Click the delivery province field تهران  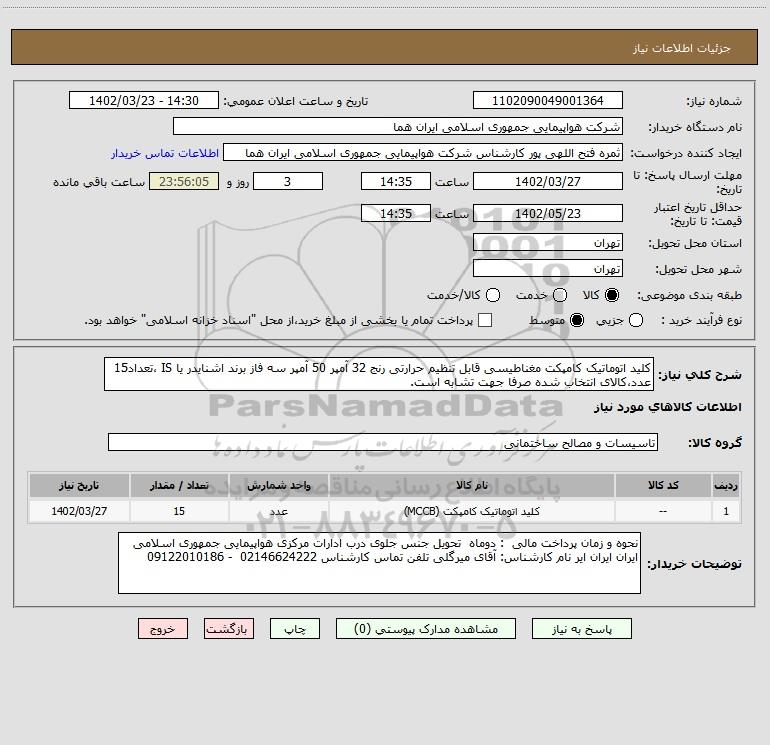(x=548, y=243)
